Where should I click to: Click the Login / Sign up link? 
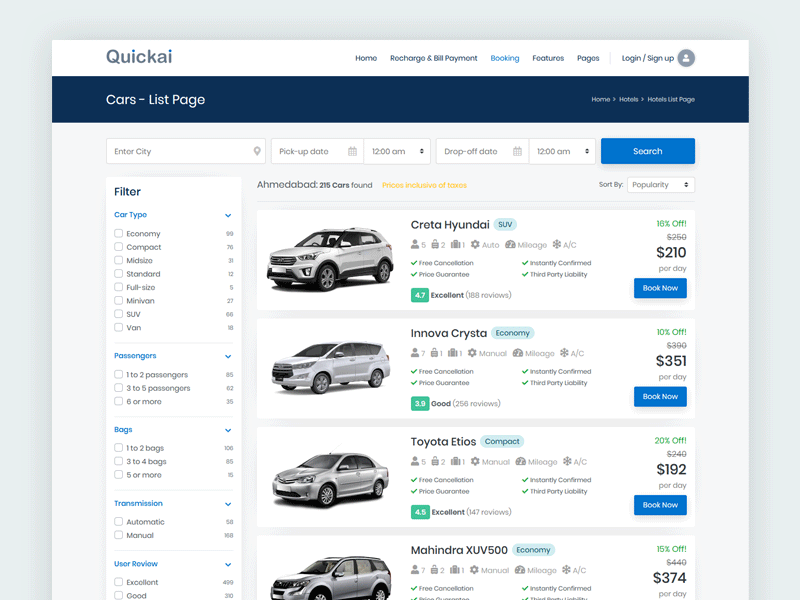click(648, 58)
